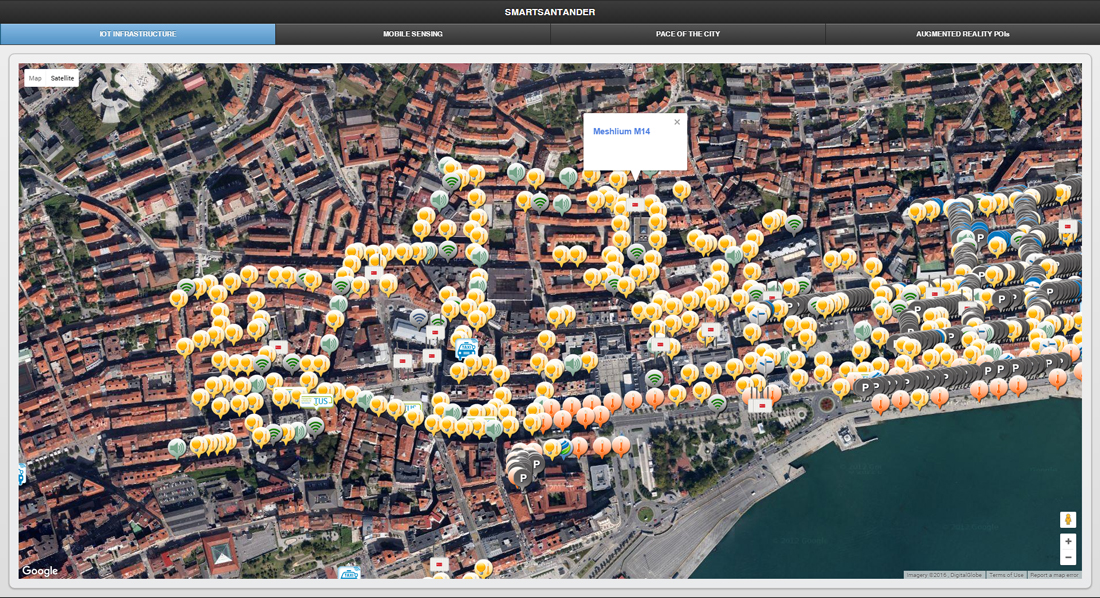This screenshot has width=1100, height=598.
Task: Select the PACE OF THE CITY tab
Action: coord(688,34)
